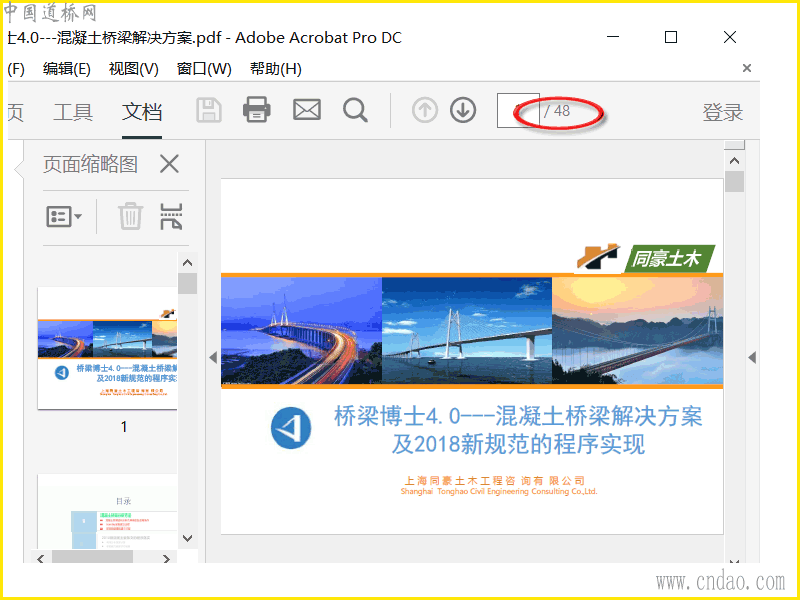Viewport: 800px width, 600px height.
Task: Click the document vertical scrollbar thumb
Action: pos(735,182)
